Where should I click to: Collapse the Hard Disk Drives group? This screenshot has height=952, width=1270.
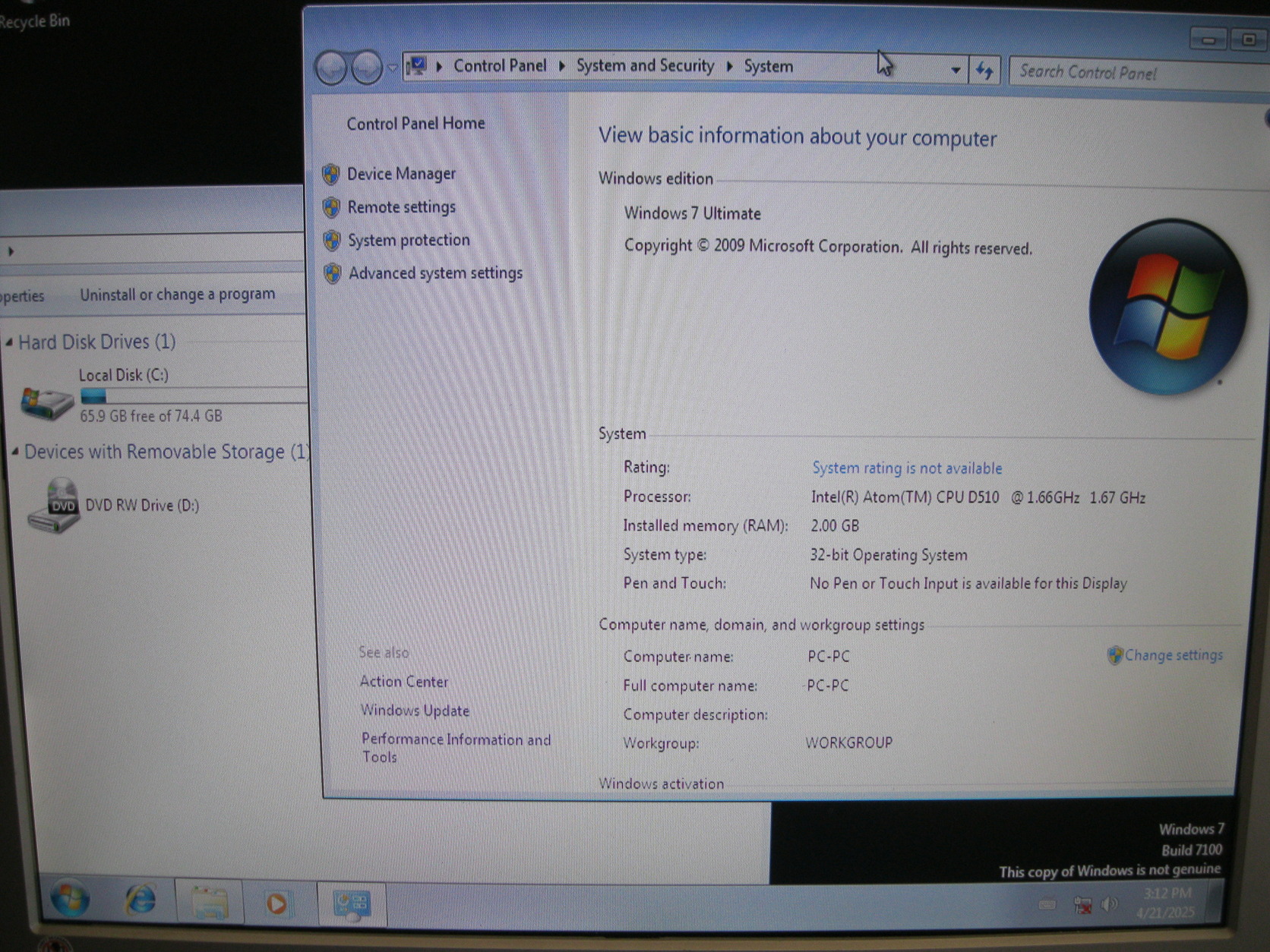click(9, 343)
